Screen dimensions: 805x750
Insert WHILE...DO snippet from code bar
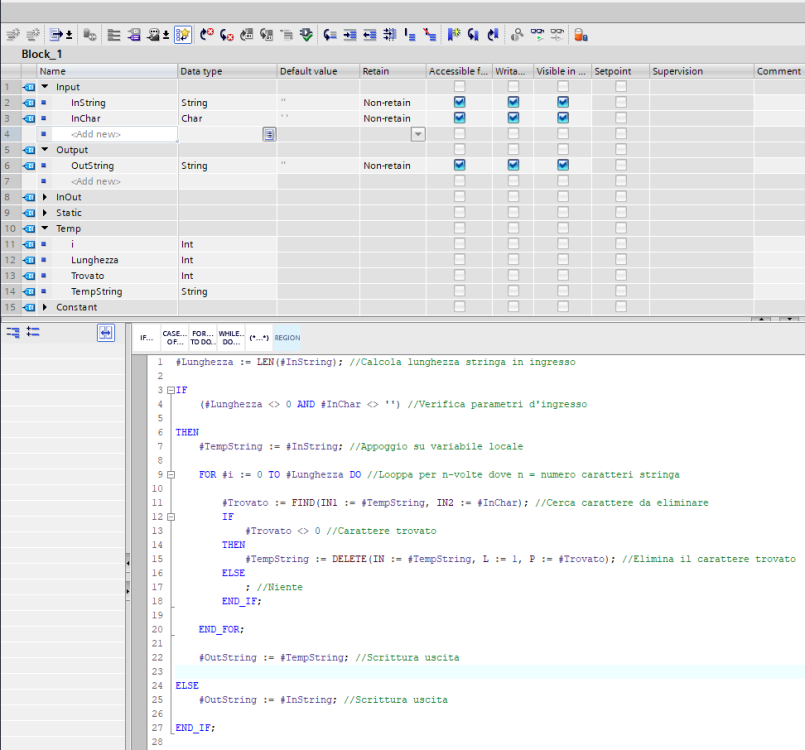click(231, 337)
